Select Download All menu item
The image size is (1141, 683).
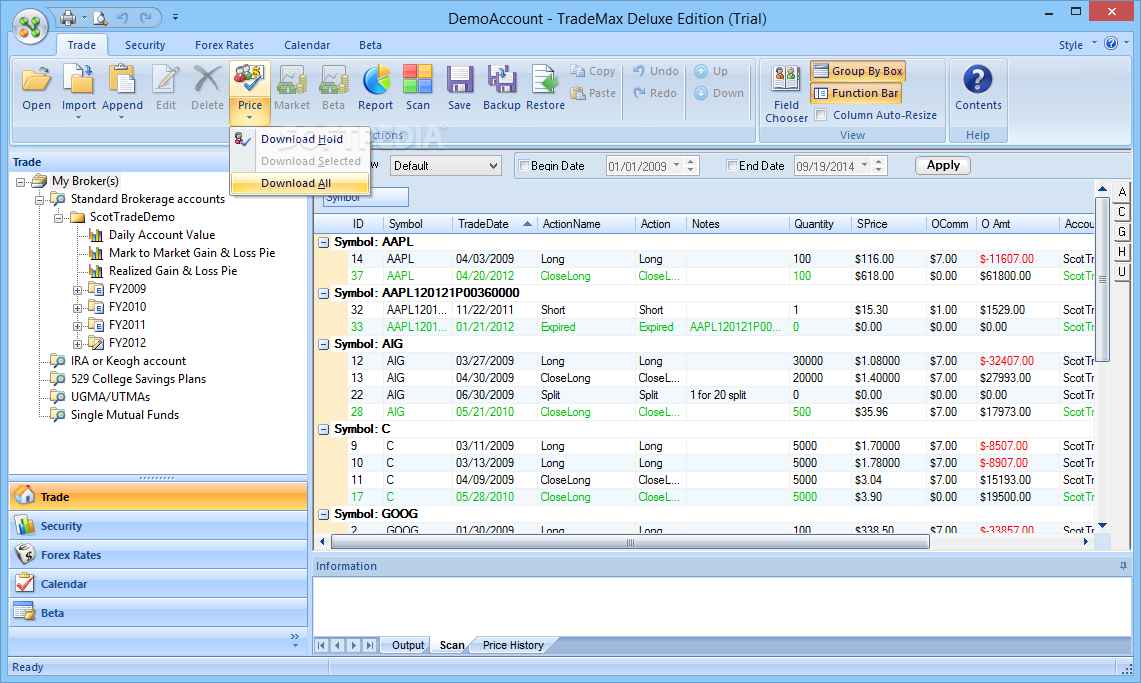301,183
